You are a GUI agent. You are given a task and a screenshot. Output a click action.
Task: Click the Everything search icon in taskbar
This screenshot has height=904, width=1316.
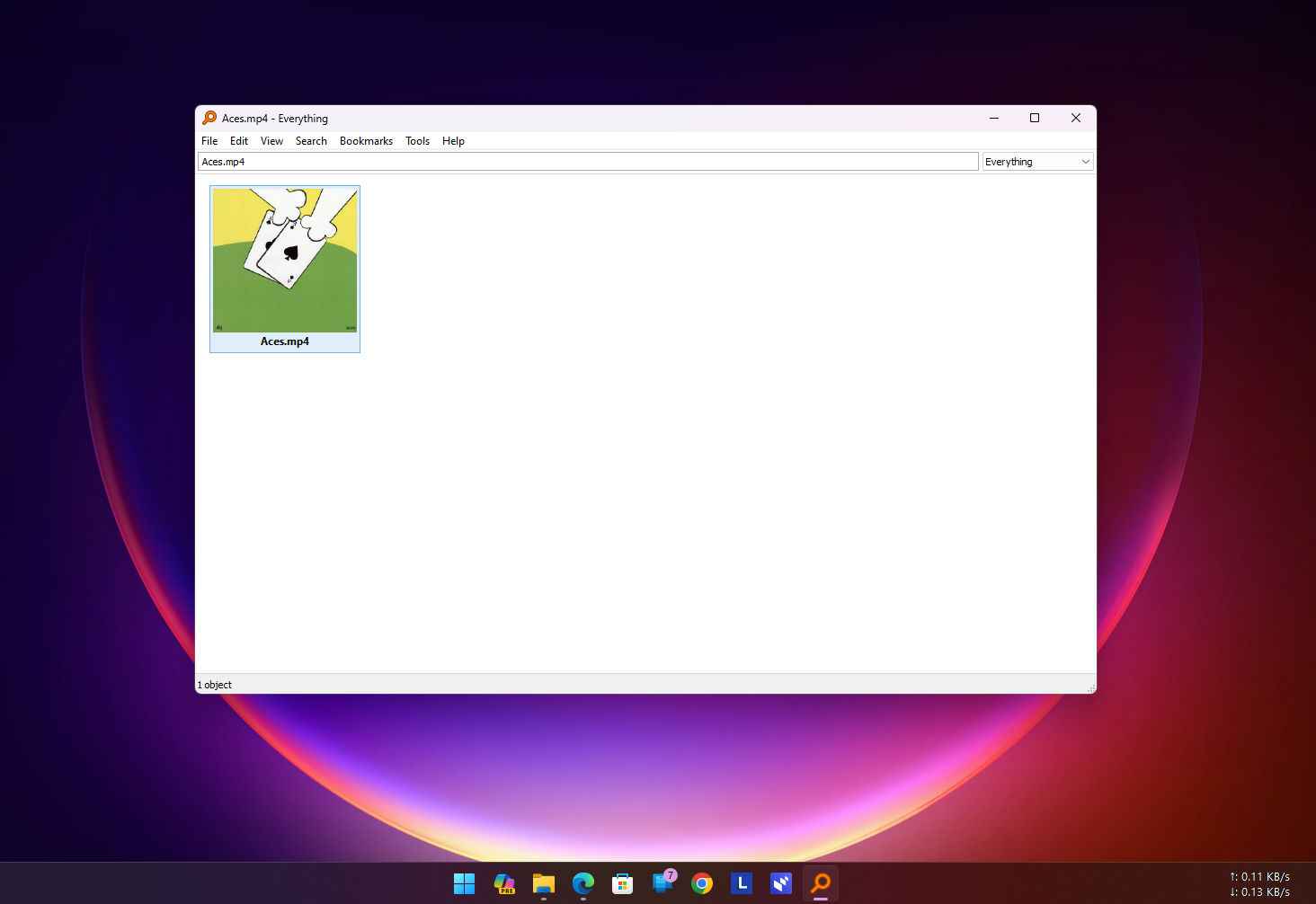(x=821, y=883)
